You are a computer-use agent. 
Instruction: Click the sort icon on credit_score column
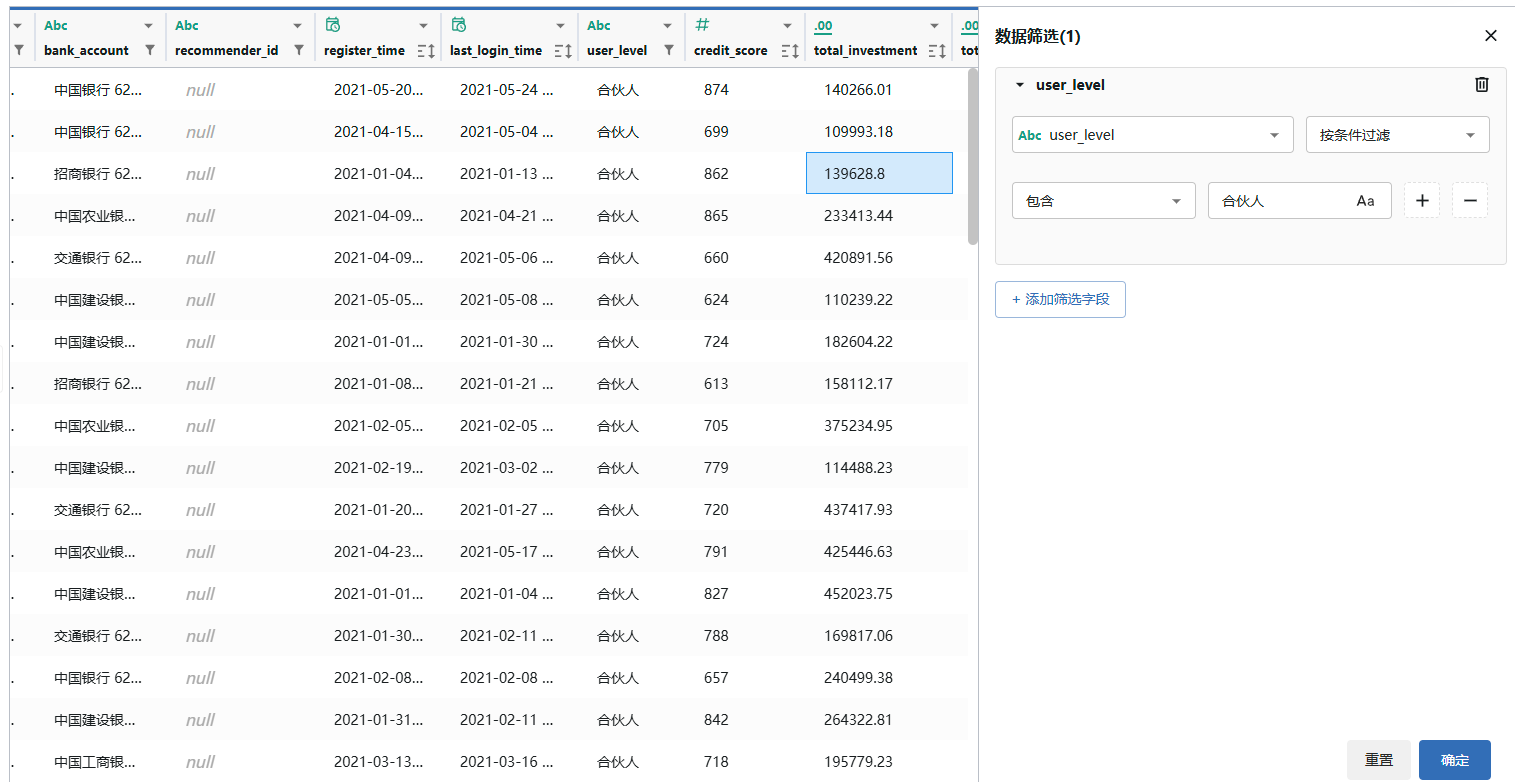coord(789,50)
